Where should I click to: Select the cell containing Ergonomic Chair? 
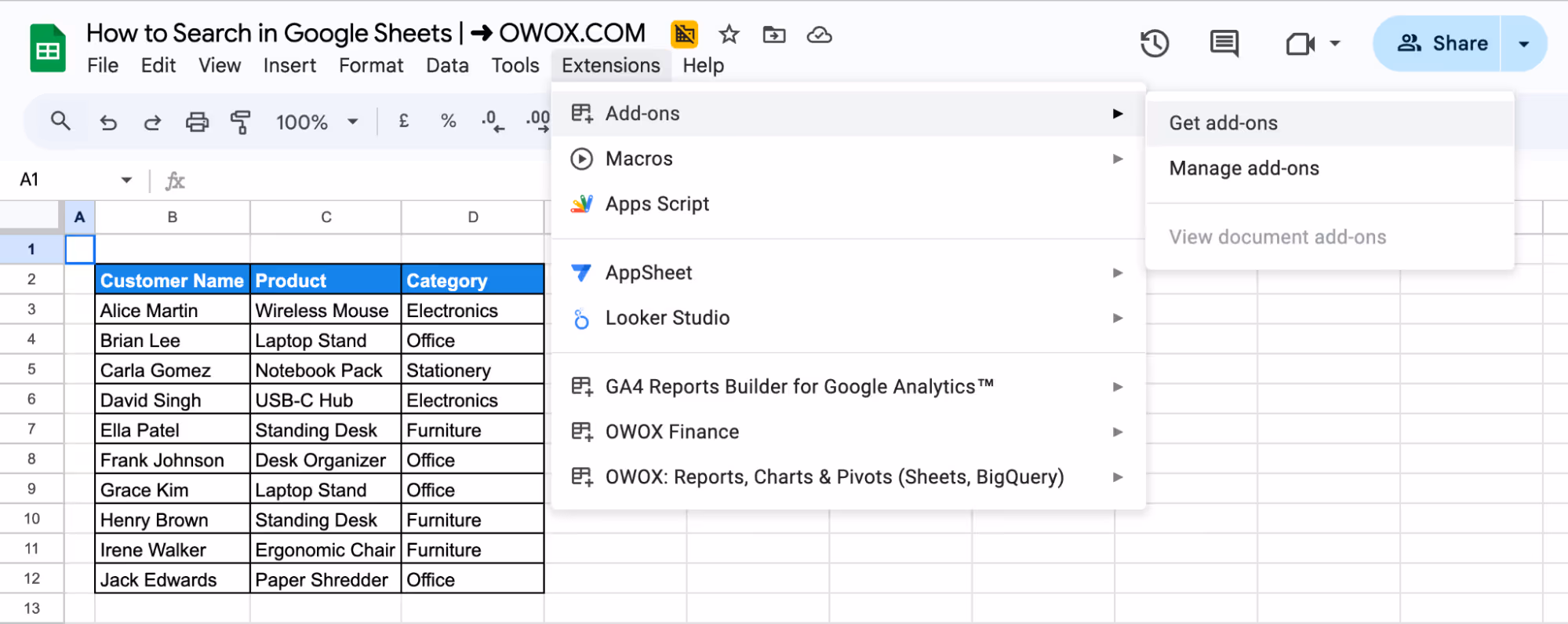point(326,550)
